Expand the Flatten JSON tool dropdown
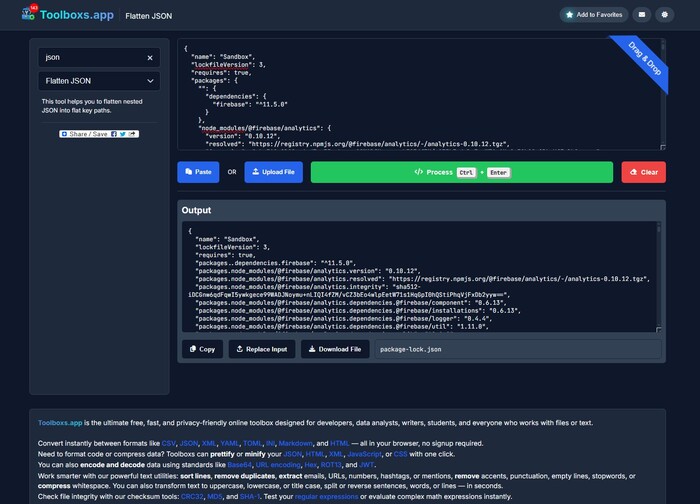The image size is (700, 504). click(x=99, y=81)
